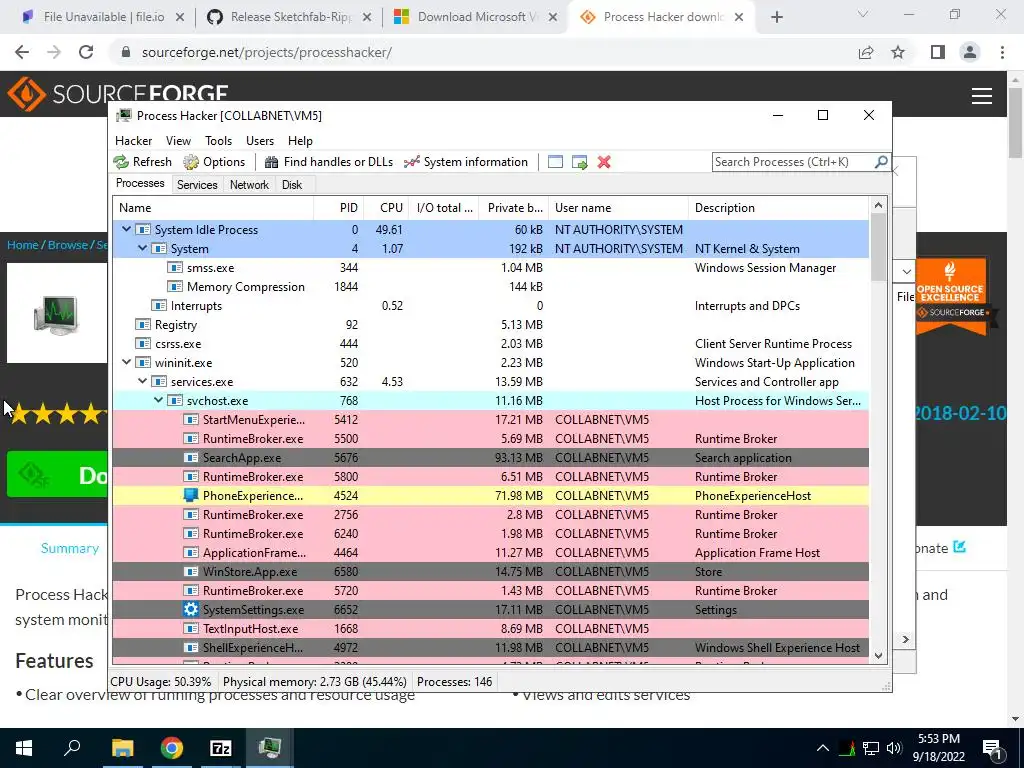1024x768 pixels.
Task: Select the Memory Compression process row
Action: [x=490, y=287]
